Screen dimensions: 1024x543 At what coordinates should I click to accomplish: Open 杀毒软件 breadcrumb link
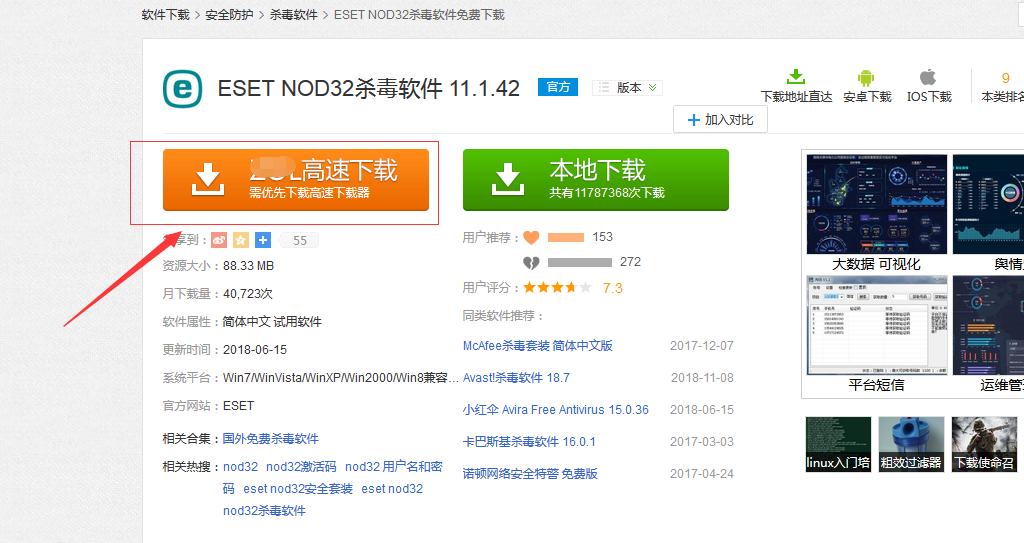pyautogui.click(x=293, y=15)
